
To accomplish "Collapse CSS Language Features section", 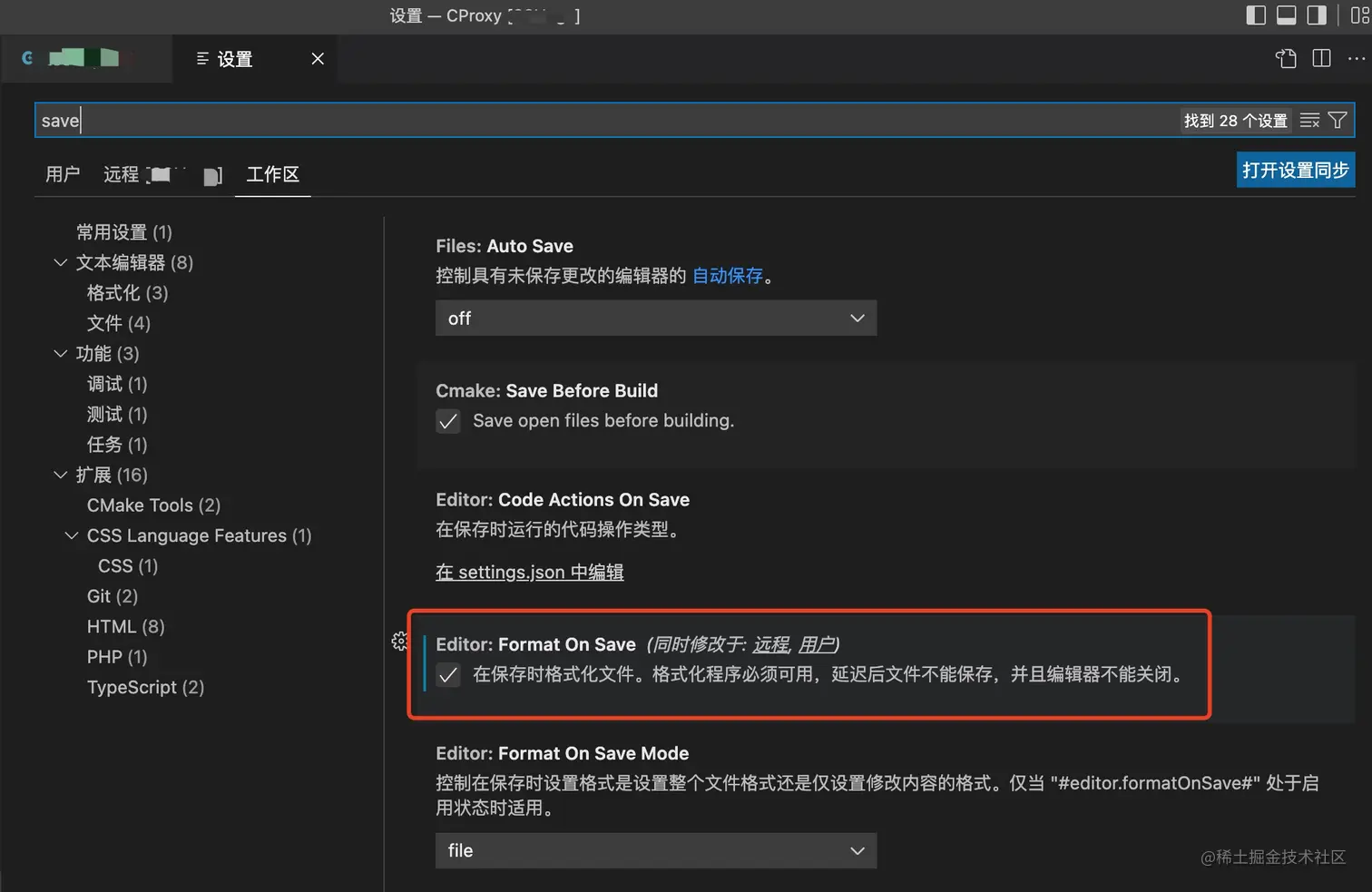I will (x=72, y=536).
